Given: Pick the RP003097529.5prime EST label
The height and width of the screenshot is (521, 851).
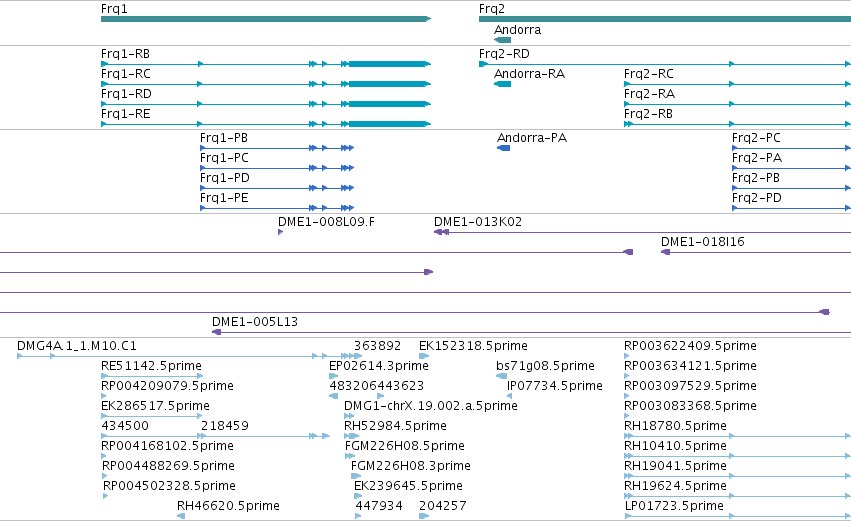Looking at the screenshot, I should (690, 386).
